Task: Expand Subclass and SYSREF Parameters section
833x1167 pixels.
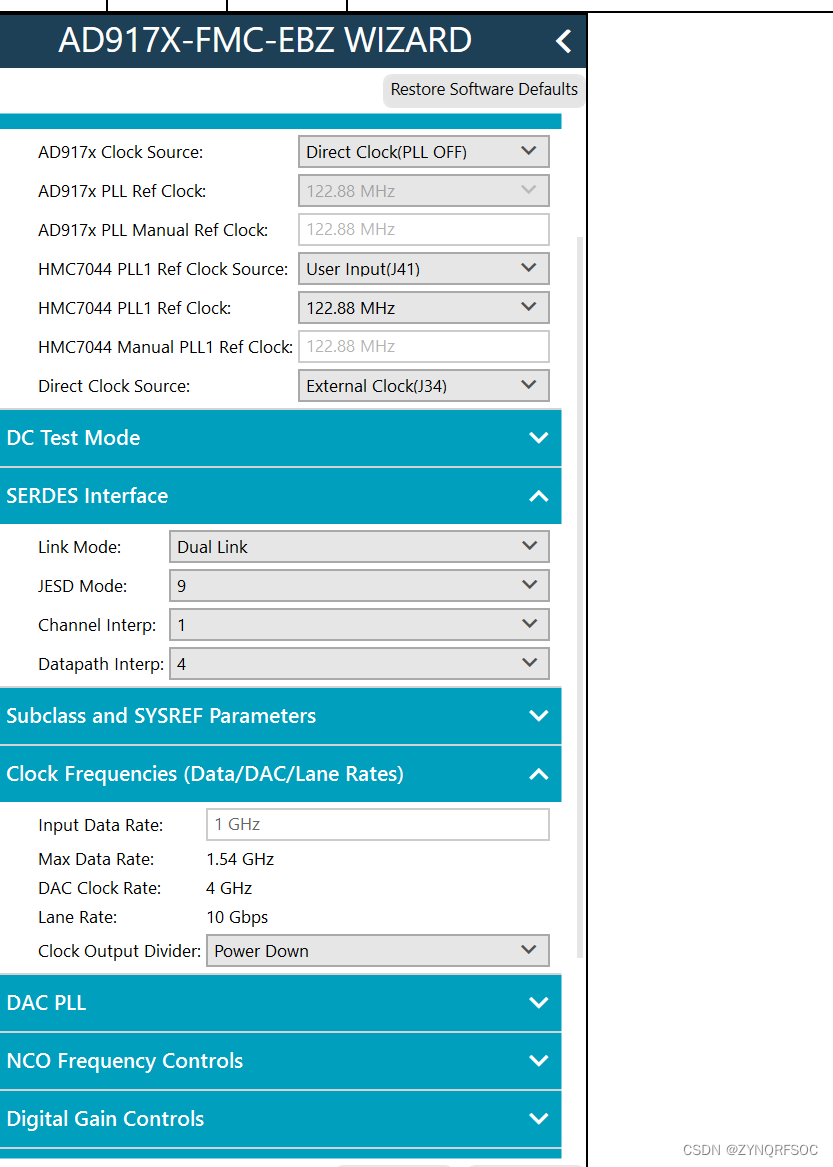Action: [281, 716]
